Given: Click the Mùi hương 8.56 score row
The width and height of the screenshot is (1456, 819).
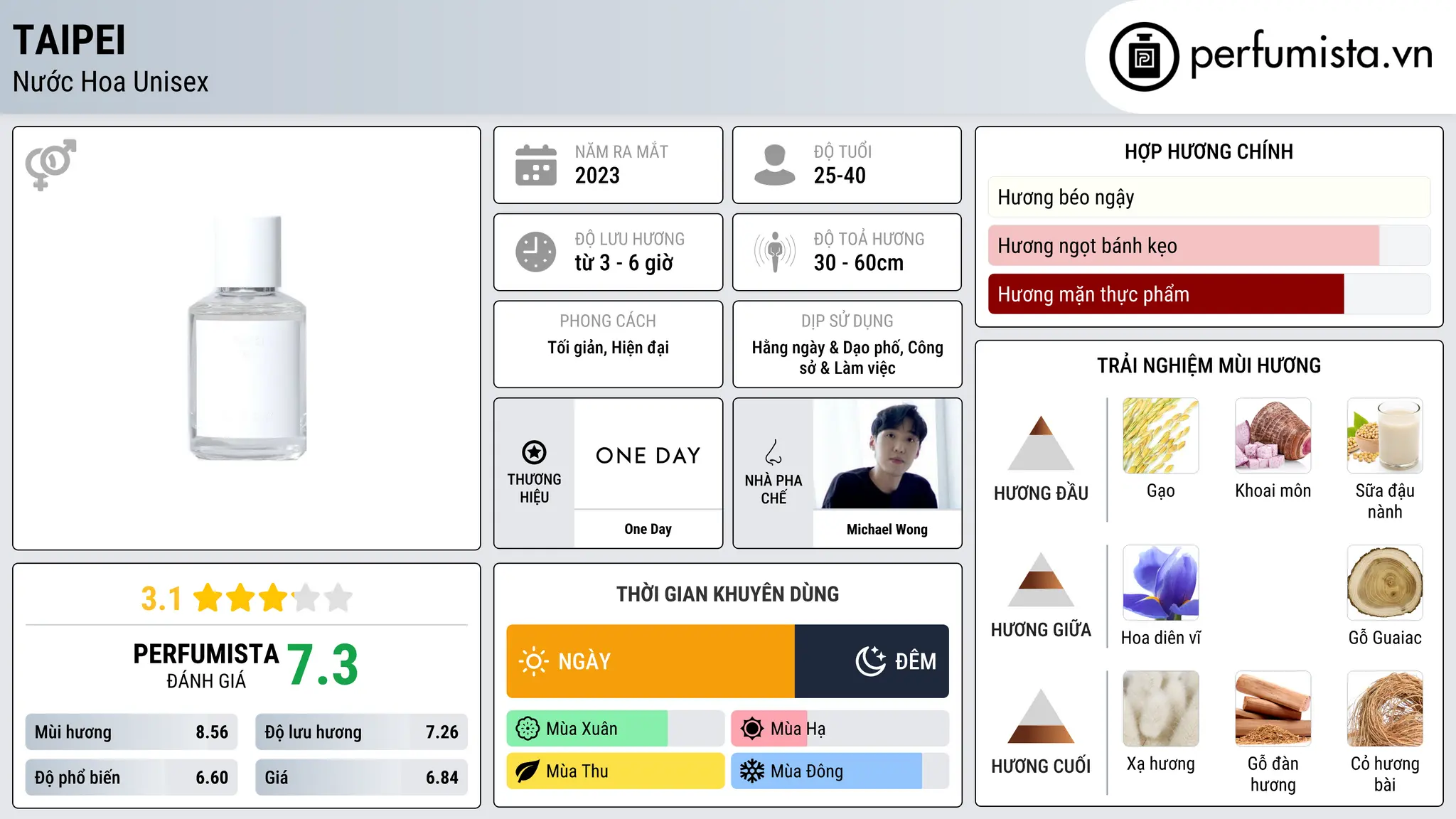Looking at the screenshot, I should point(132,732).
